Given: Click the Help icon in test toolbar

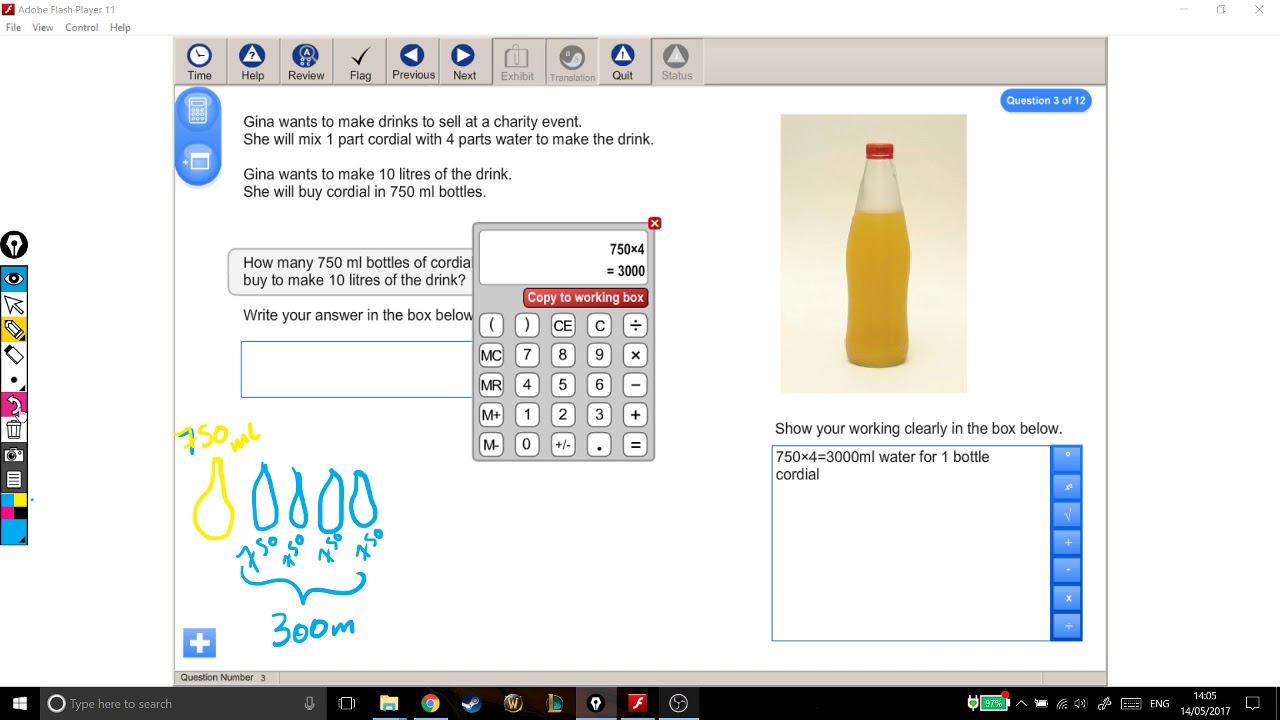Looking at the screenshot, I should pyautogui.click(x=252, y=62).
